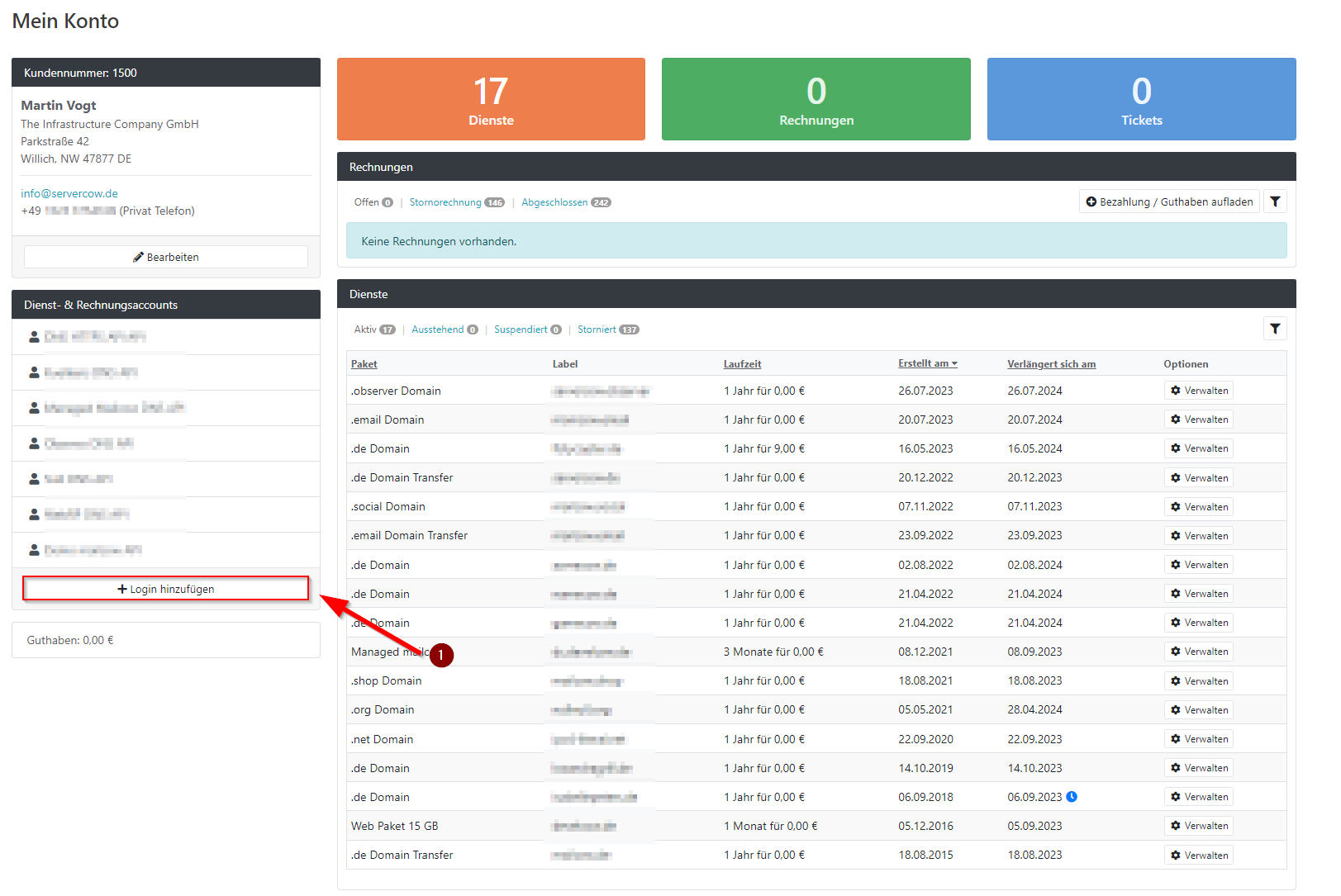This screenshot has width=1341, height=896.
Task: Click the Label column header
Action: [x=565, y=364]
